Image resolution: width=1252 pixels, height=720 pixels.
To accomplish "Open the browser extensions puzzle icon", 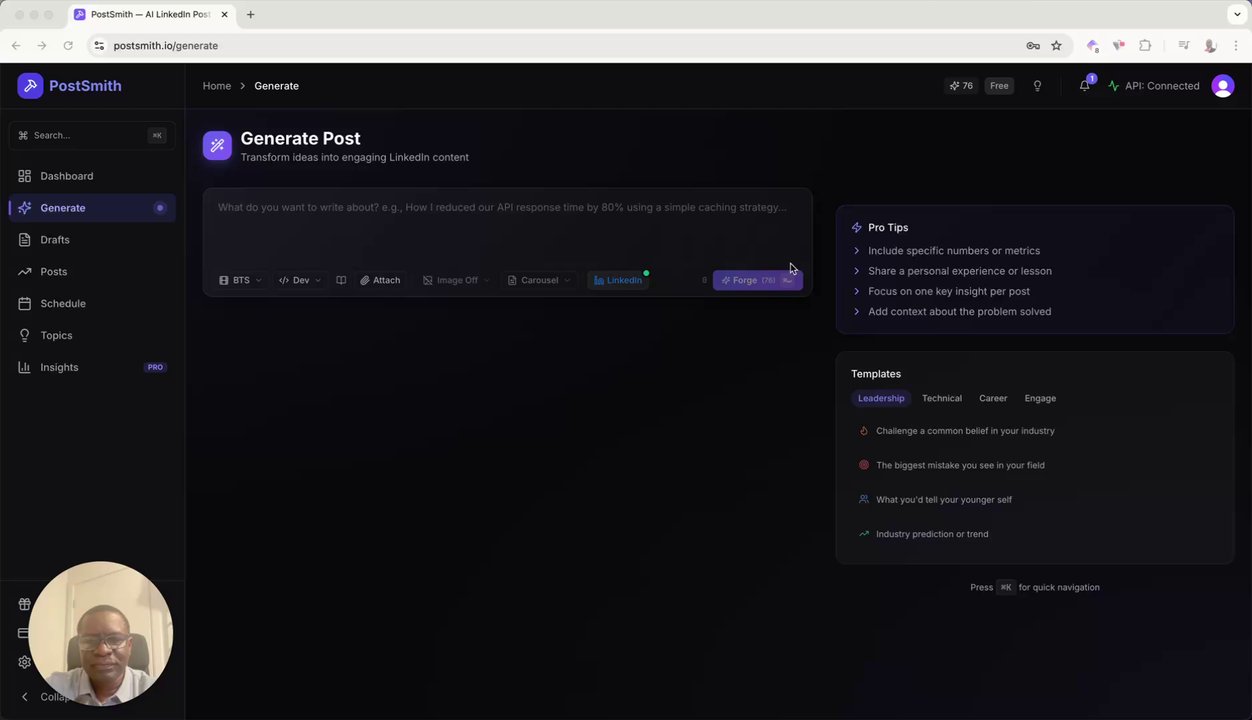I will [1145, 45].
